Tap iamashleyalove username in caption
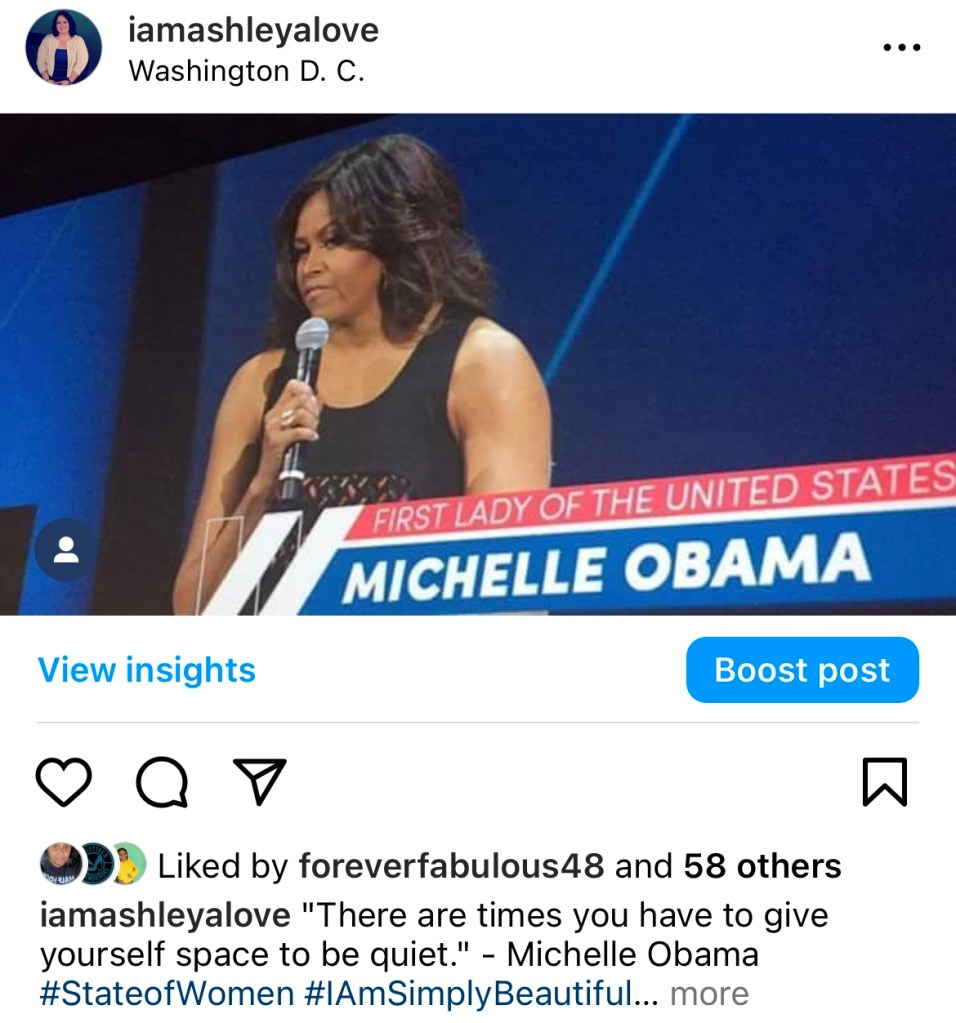 pos(165,915)
